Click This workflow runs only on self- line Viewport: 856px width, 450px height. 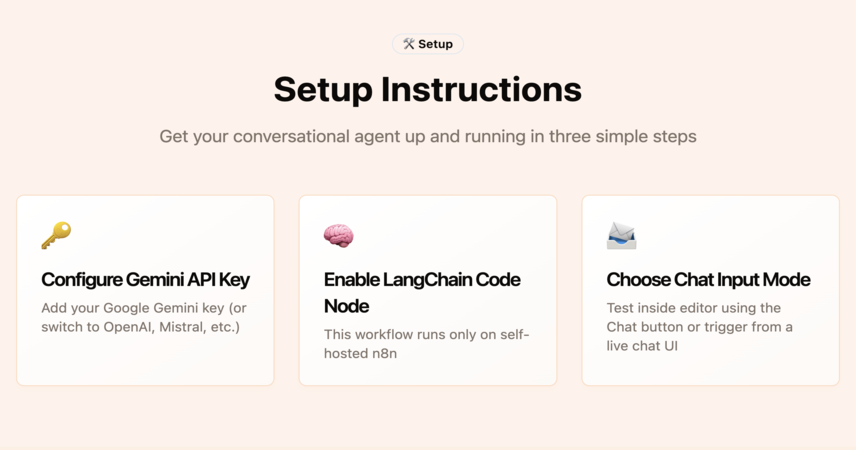(x=426, y=334)
